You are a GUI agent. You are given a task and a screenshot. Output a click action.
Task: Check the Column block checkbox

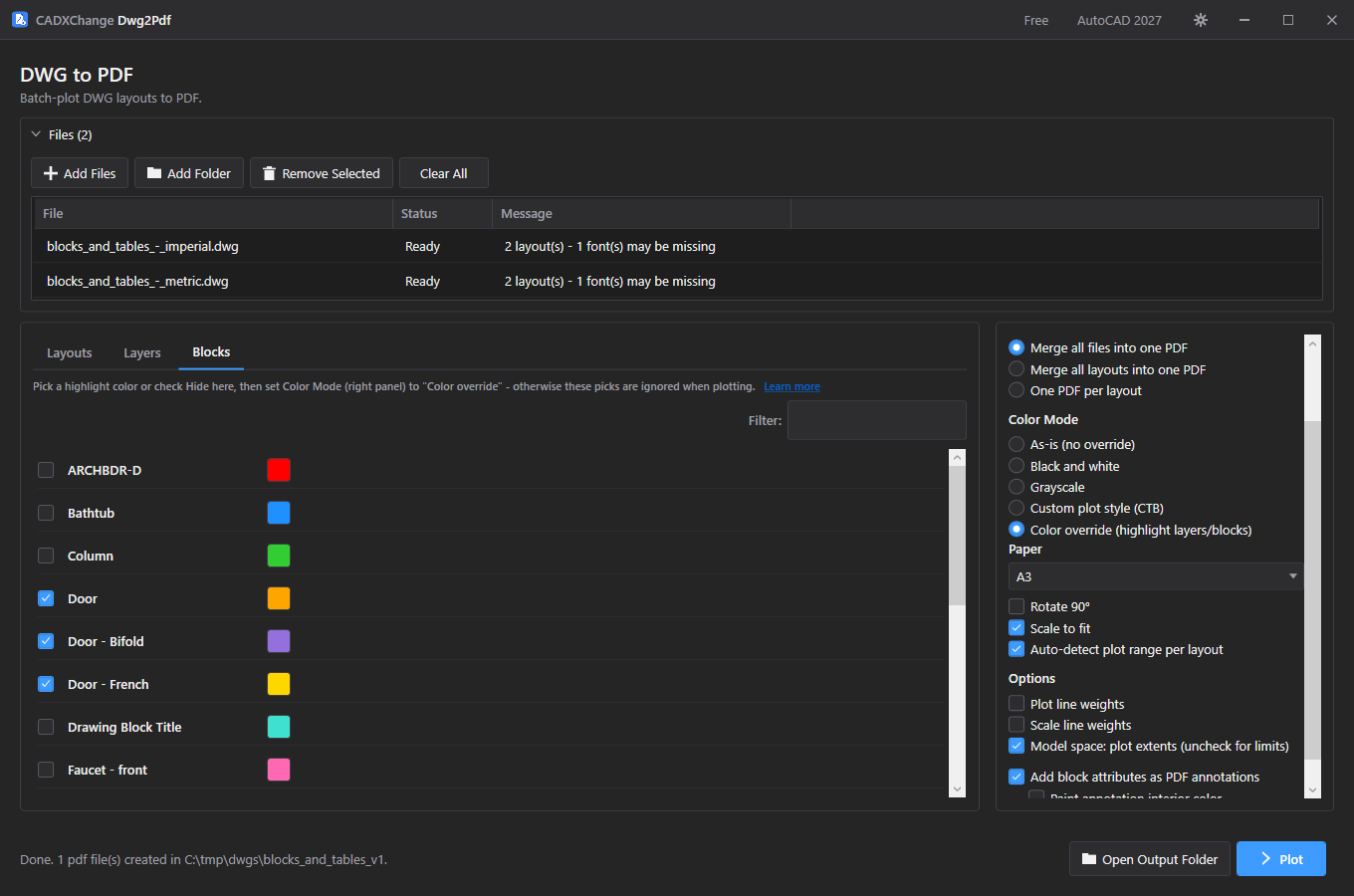tap(46, 556)
